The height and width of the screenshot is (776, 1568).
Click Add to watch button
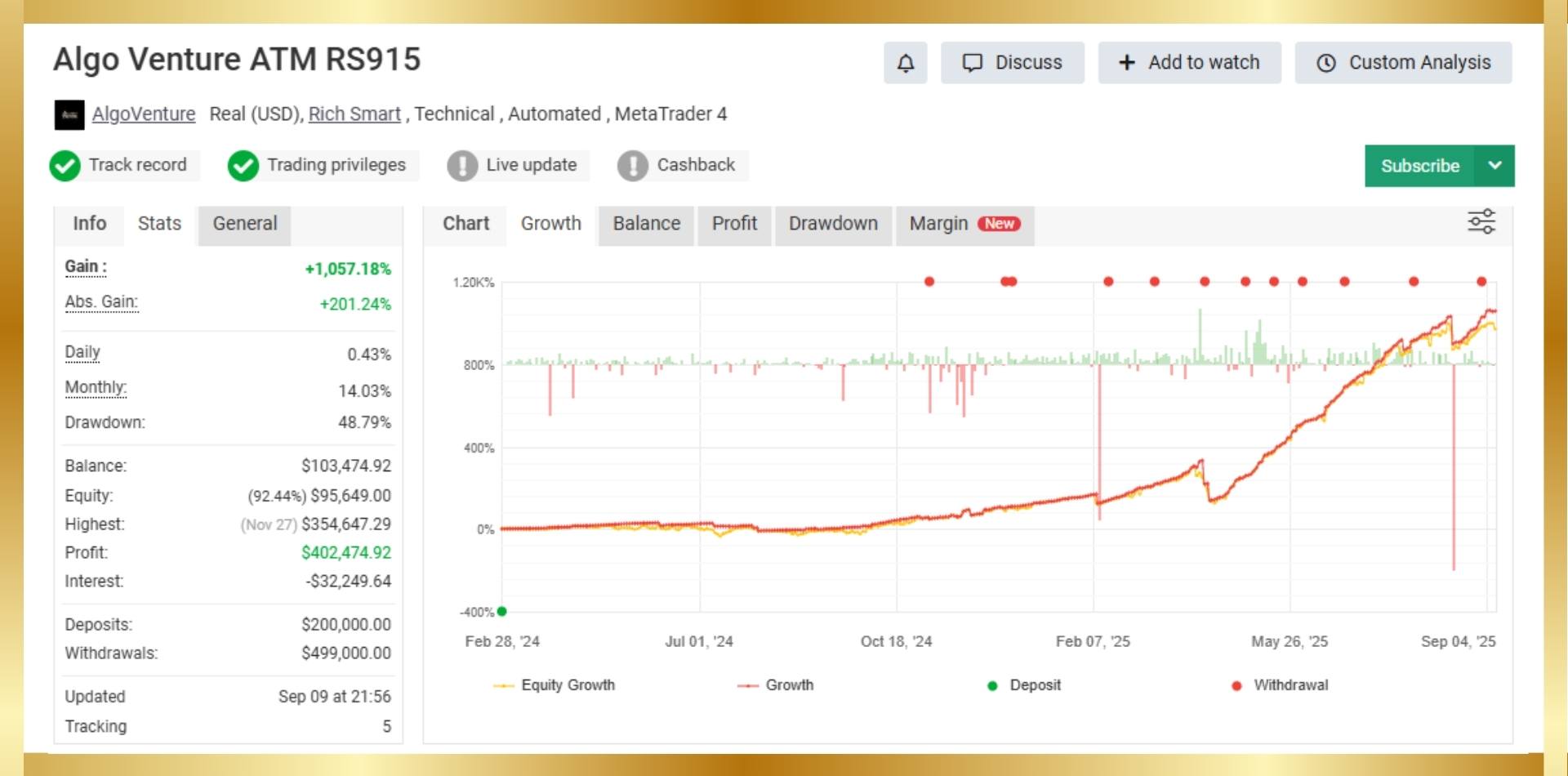click(1189, 63)
